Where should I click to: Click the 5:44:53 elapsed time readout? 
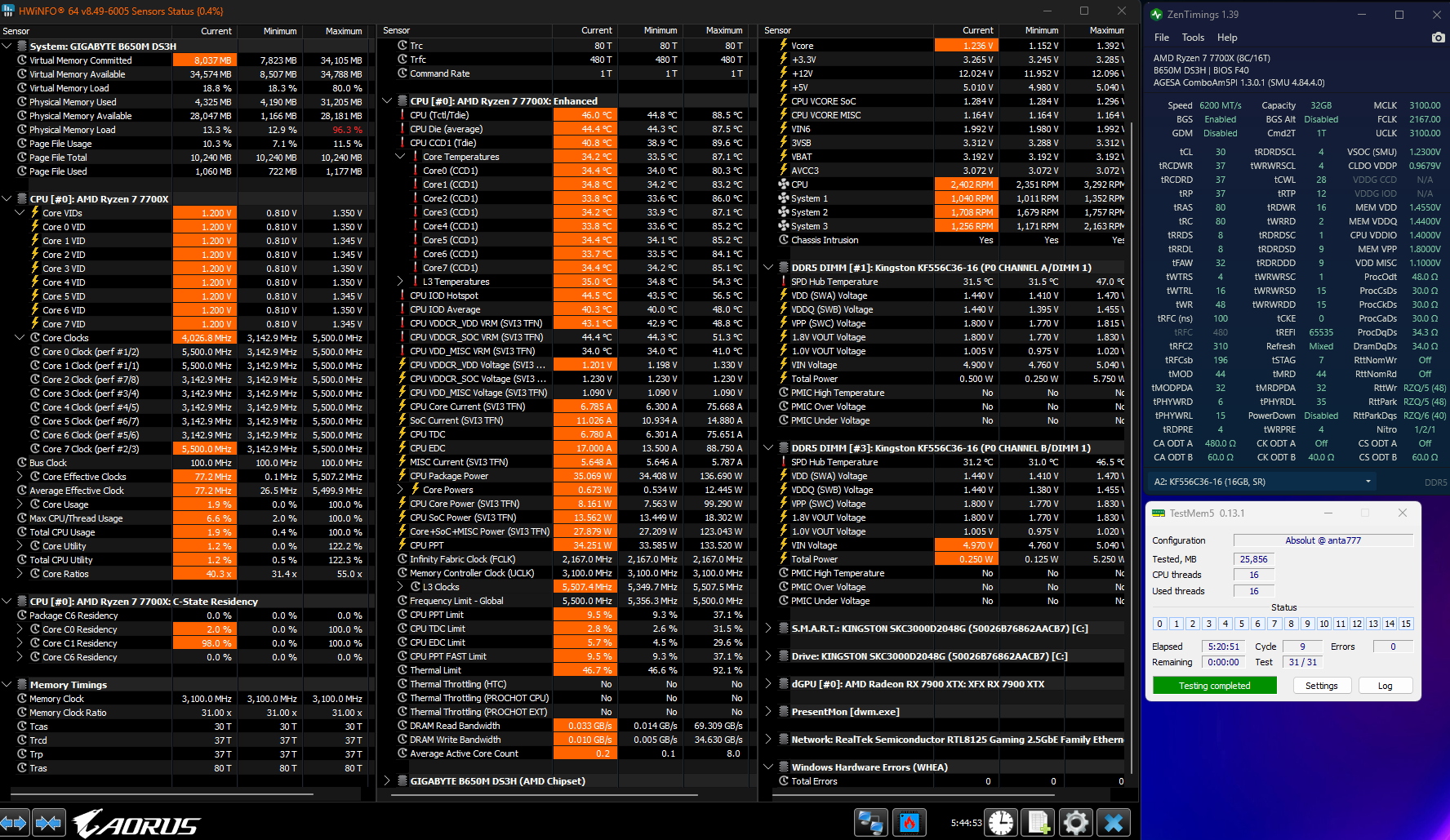(966, 823)
